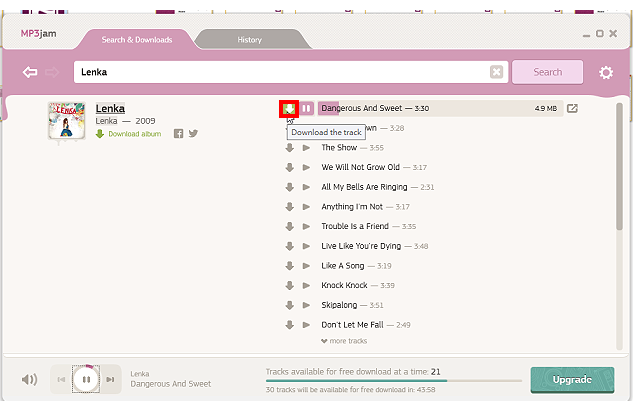This screenshot has height=401, width=634.
Task: Download Live Like You're Dying track
Action: tap(290, 246)
